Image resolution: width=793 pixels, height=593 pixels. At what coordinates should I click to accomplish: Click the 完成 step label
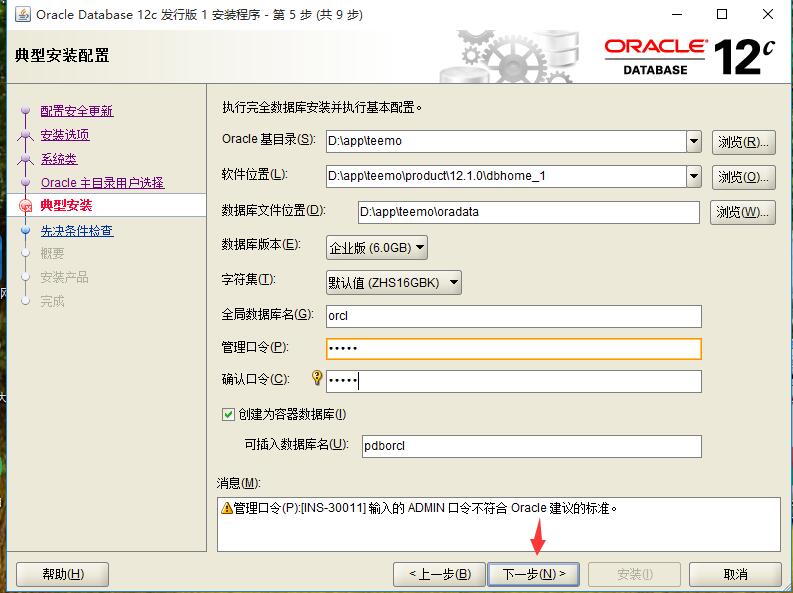coord(52,302)
